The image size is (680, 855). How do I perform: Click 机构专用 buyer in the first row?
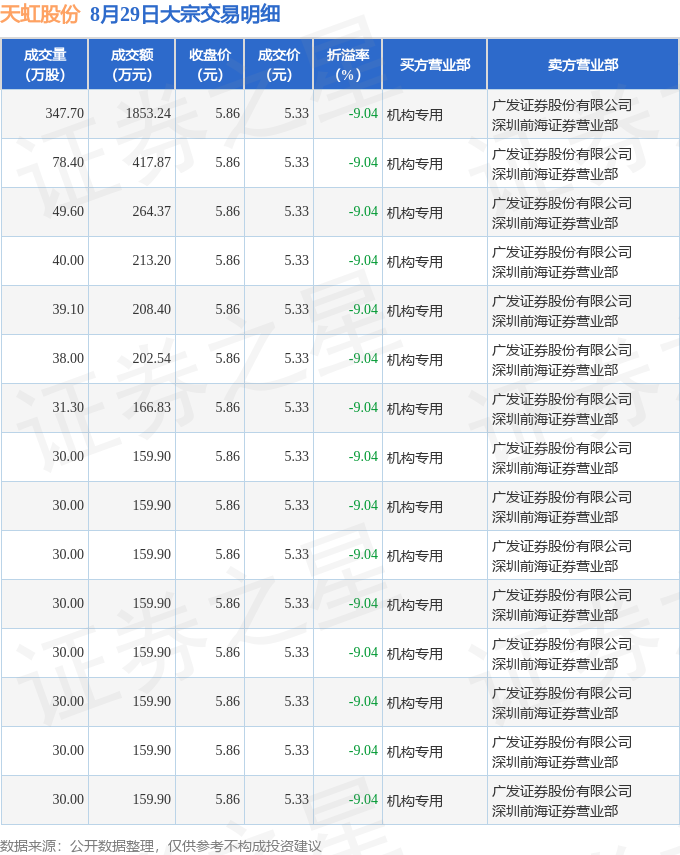(415, 114)
